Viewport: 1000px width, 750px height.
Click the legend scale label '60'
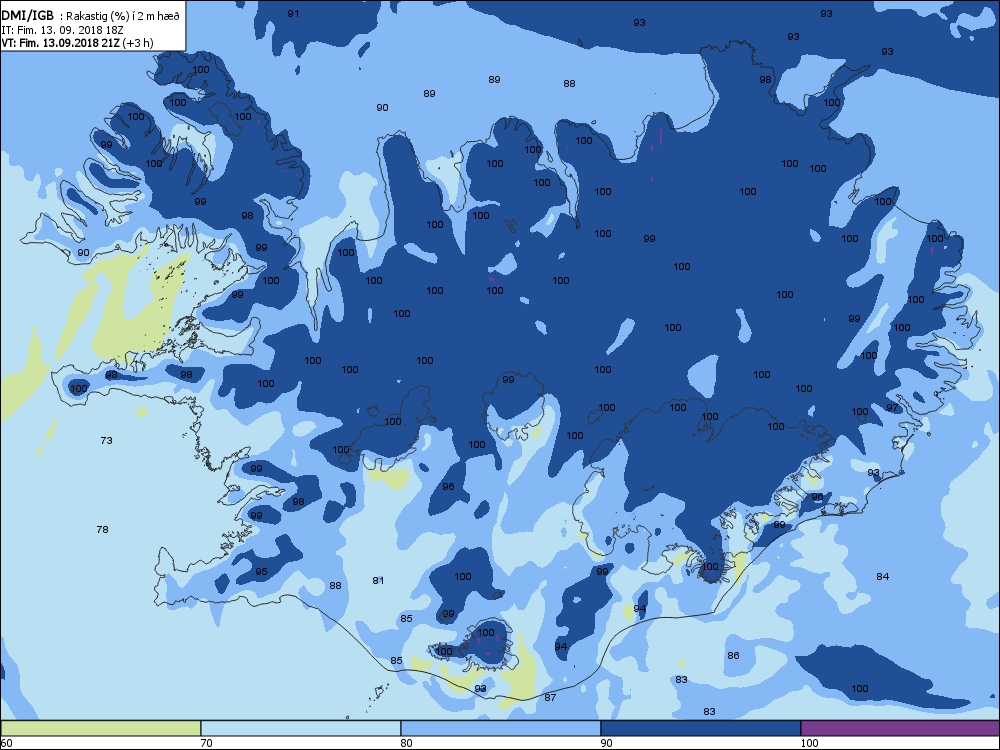pos(6,743)
